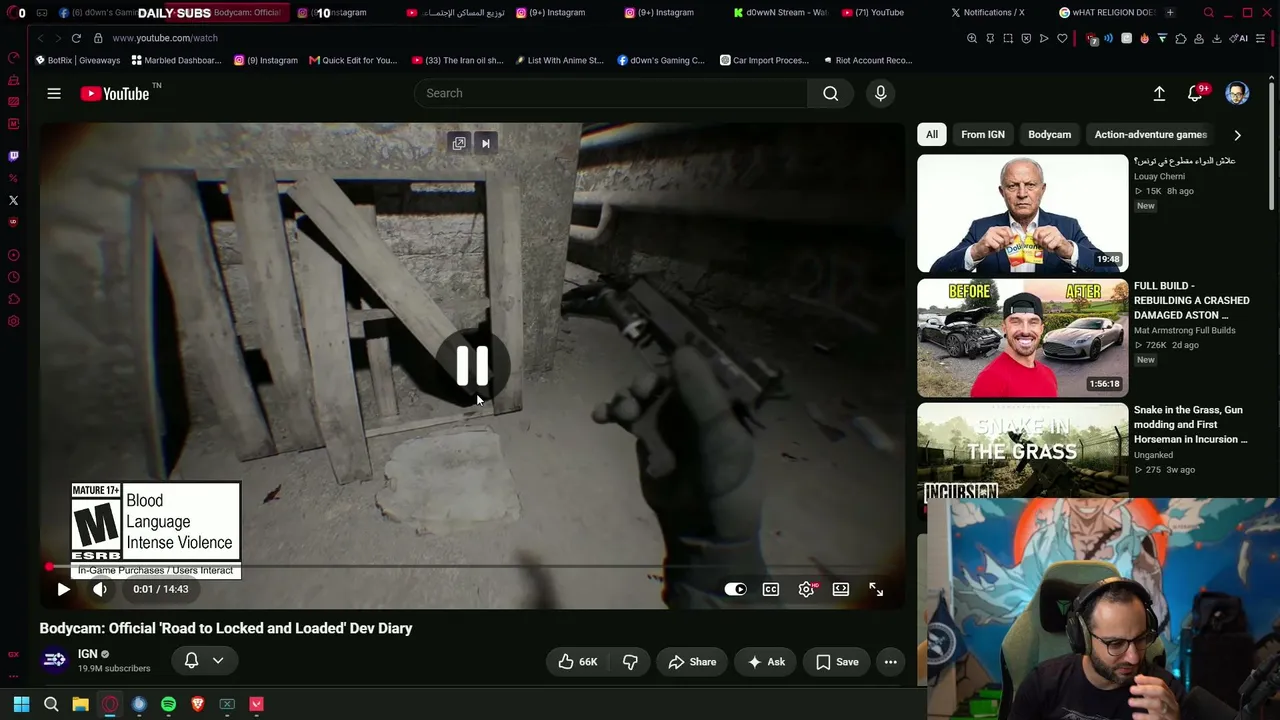Image resolution: width=1280 pixels, height=720 pixels.
Task: Select the From IGN filter chip
Action: click(983, 134)
